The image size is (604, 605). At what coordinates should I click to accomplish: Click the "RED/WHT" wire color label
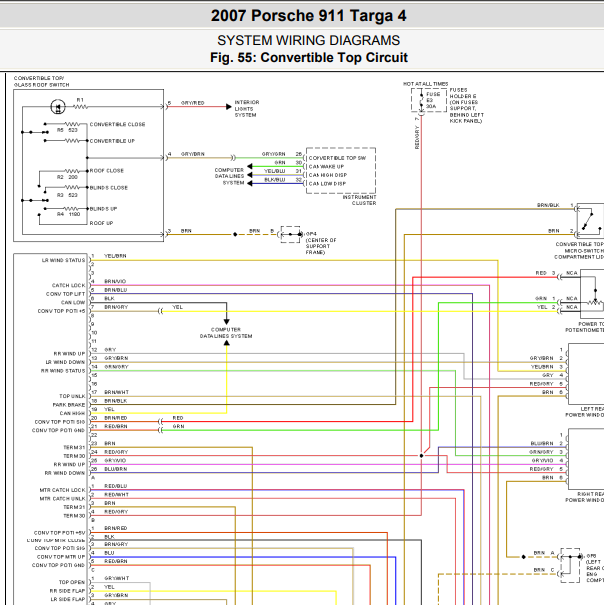(x=116, y=494)
